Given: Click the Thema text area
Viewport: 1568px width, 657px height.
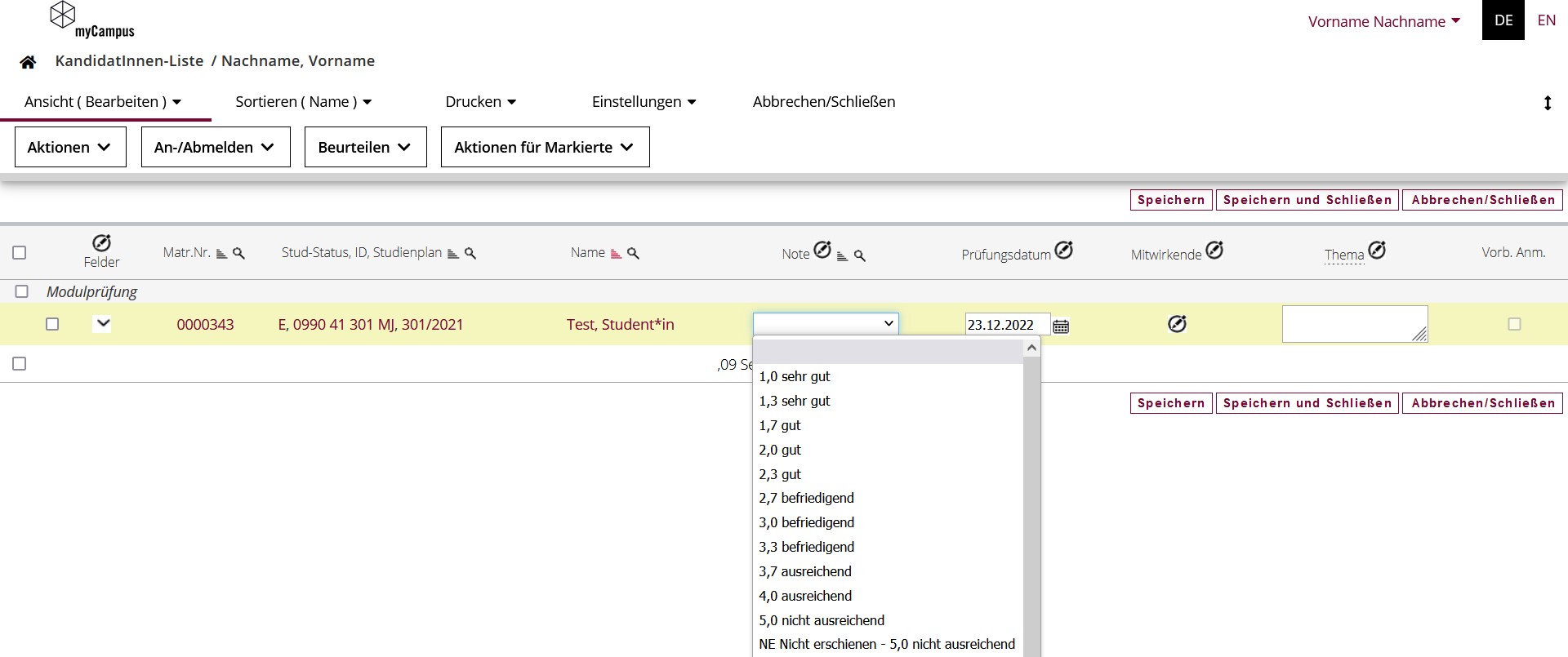Looking at the screenshot, I should (x=1355, y=324).
